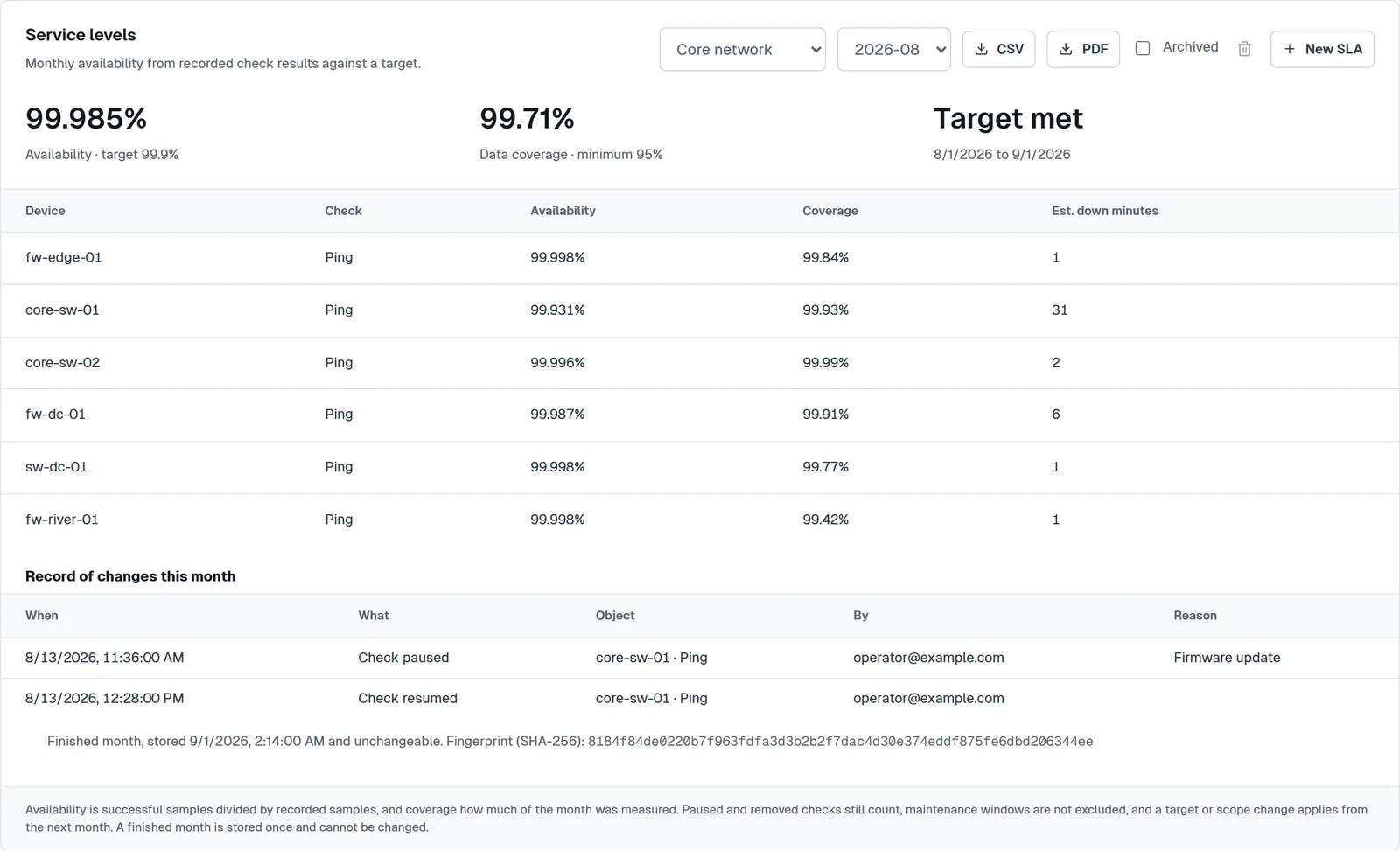Image resolution: width=1400 pixels, height=851 pixels.
Task: Download the CSV export
Action: pos(998,49)
